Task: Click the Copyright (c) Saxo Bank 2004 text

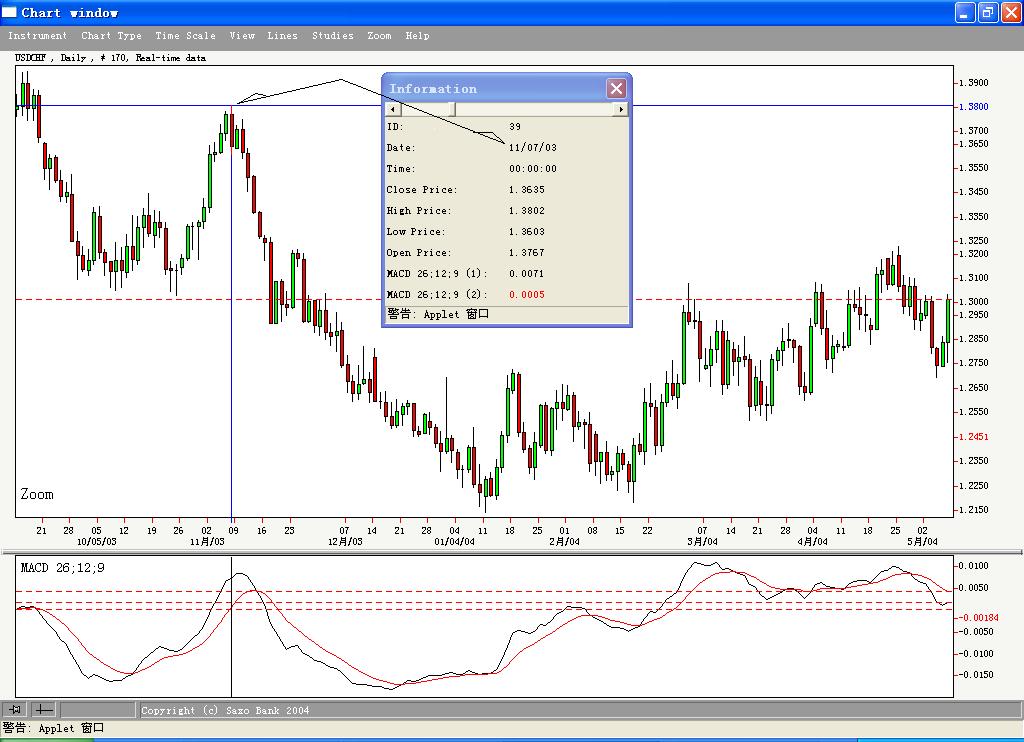Action: click(225, 711)
